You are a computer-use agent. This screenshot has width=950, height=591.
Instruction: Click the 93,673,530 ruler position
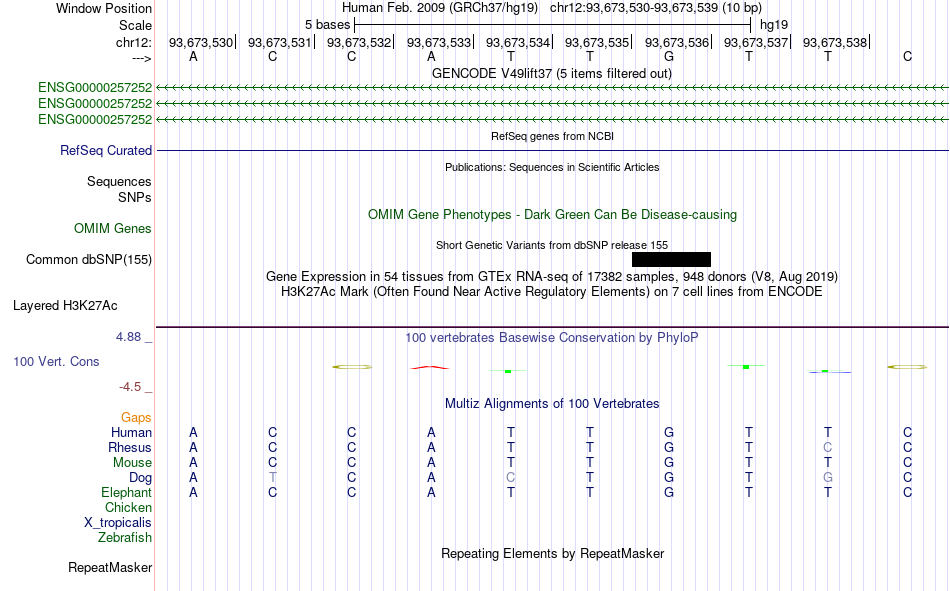(x=201, y=42)
